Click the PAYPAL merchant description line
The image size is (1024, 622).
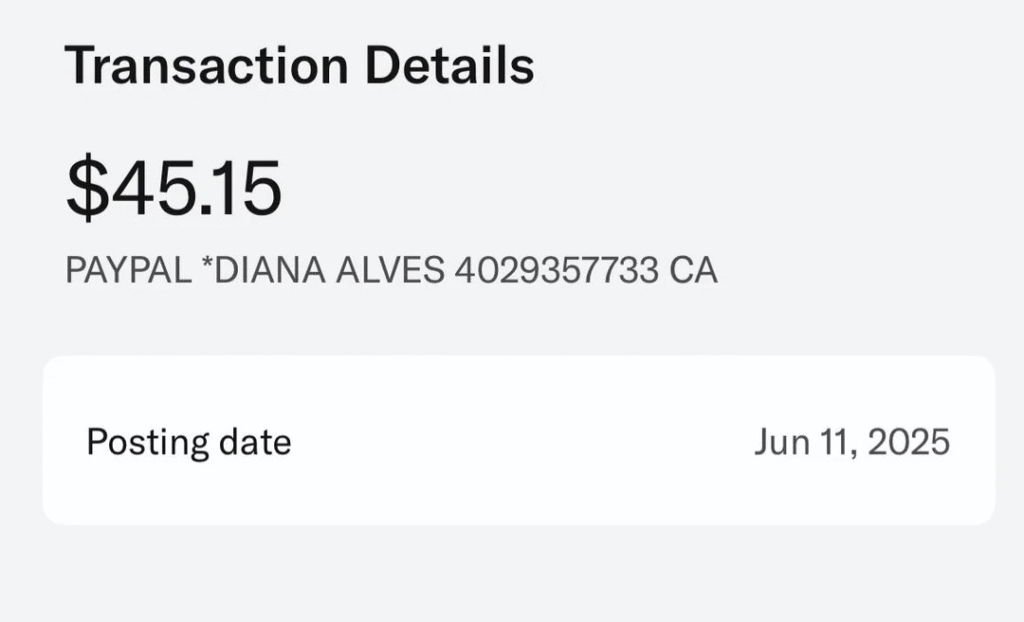pyautogui.click(x=391, y=271)
